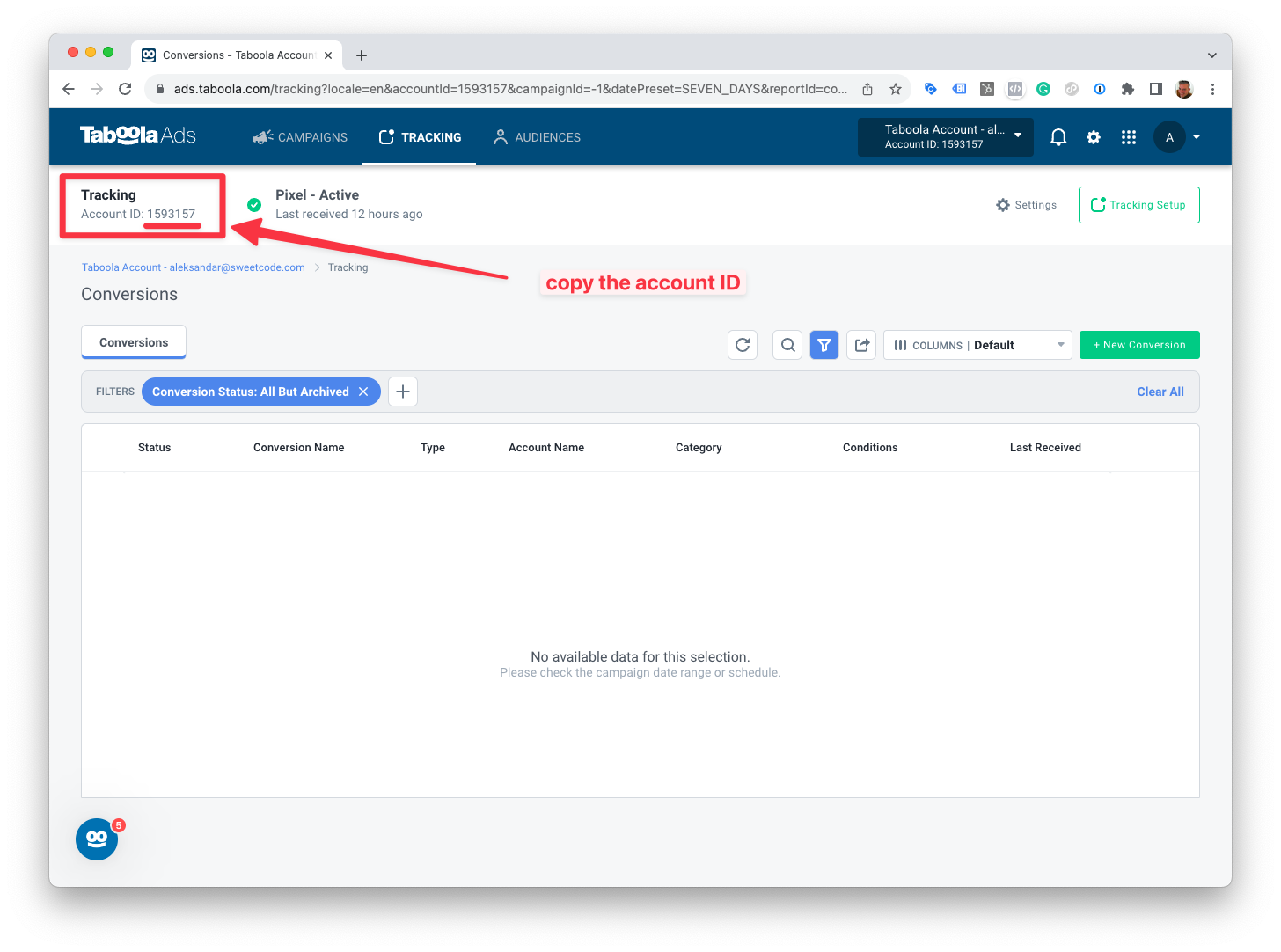Refresh the conversions table
The width and height of the screenshot is (1281, 952).
742,344
